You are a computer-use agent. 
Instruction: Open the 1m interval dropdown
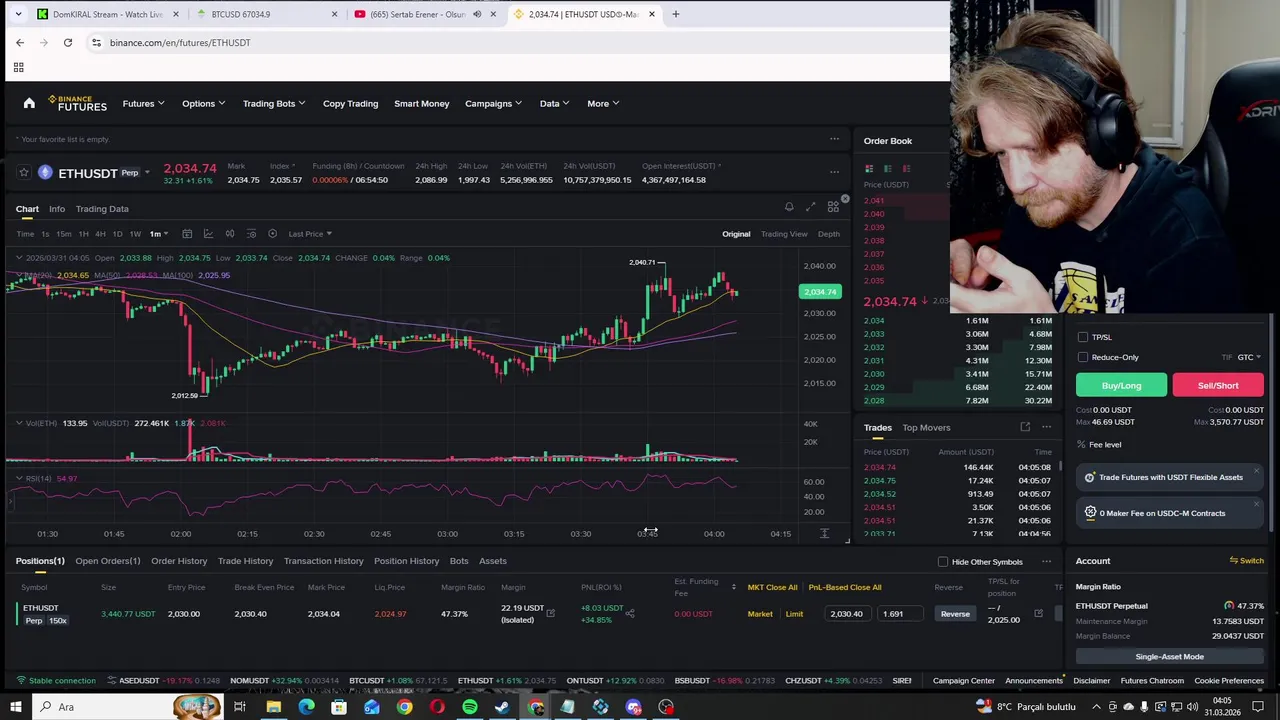157,234
